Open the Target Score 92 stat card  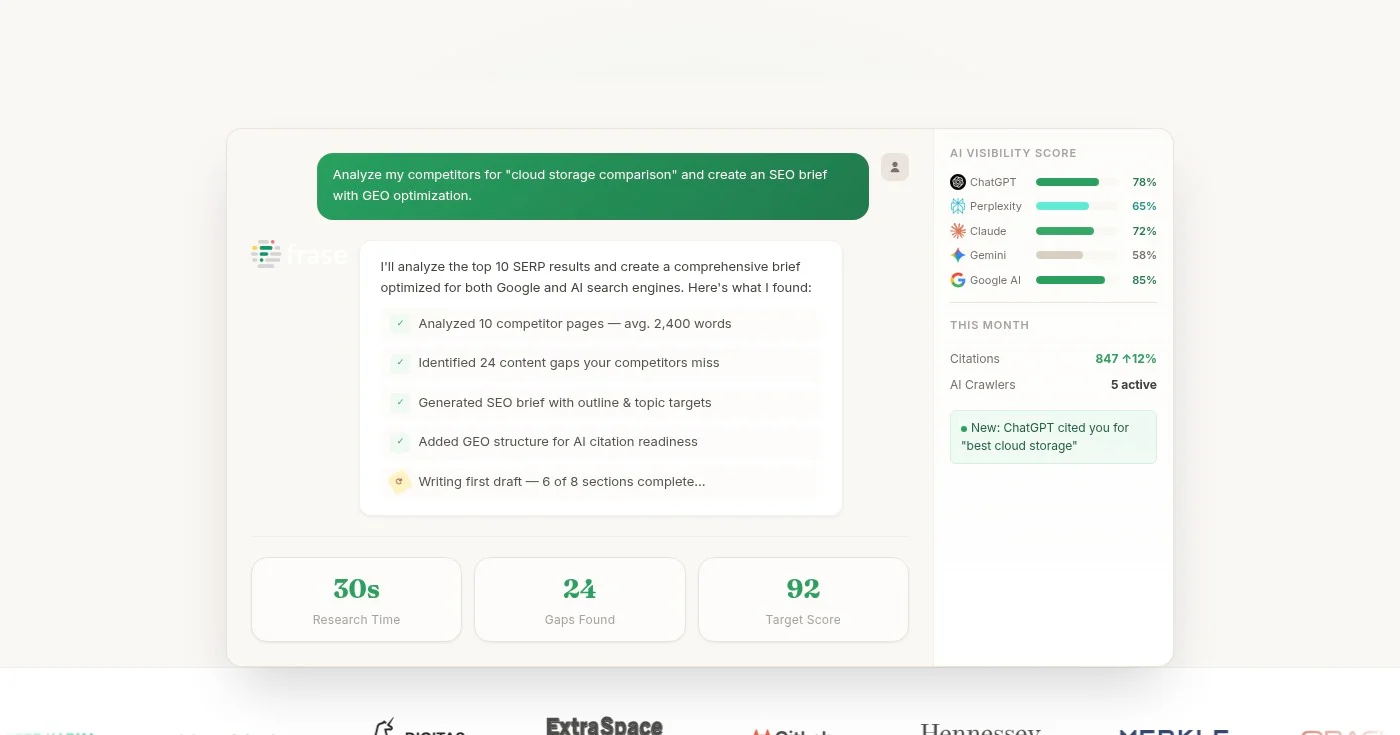(803, 599)
